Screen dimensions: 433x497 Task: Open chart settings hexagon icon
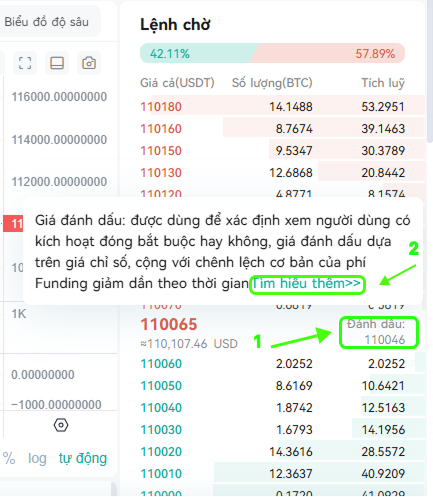click(x=61, y=425)
